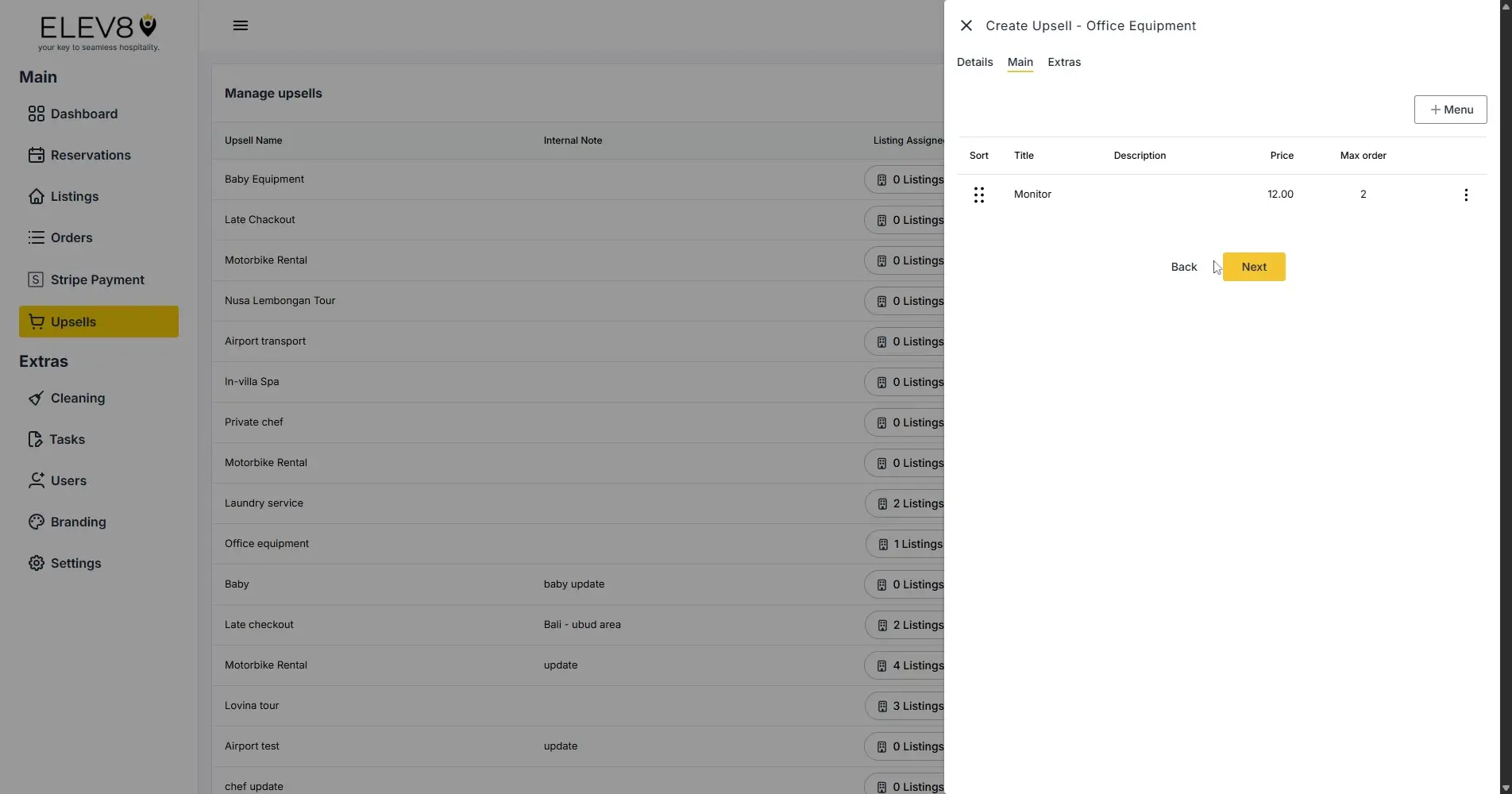1512x794 pixels.
Task: Open the Extras tab
Action: pos(1064,62)
